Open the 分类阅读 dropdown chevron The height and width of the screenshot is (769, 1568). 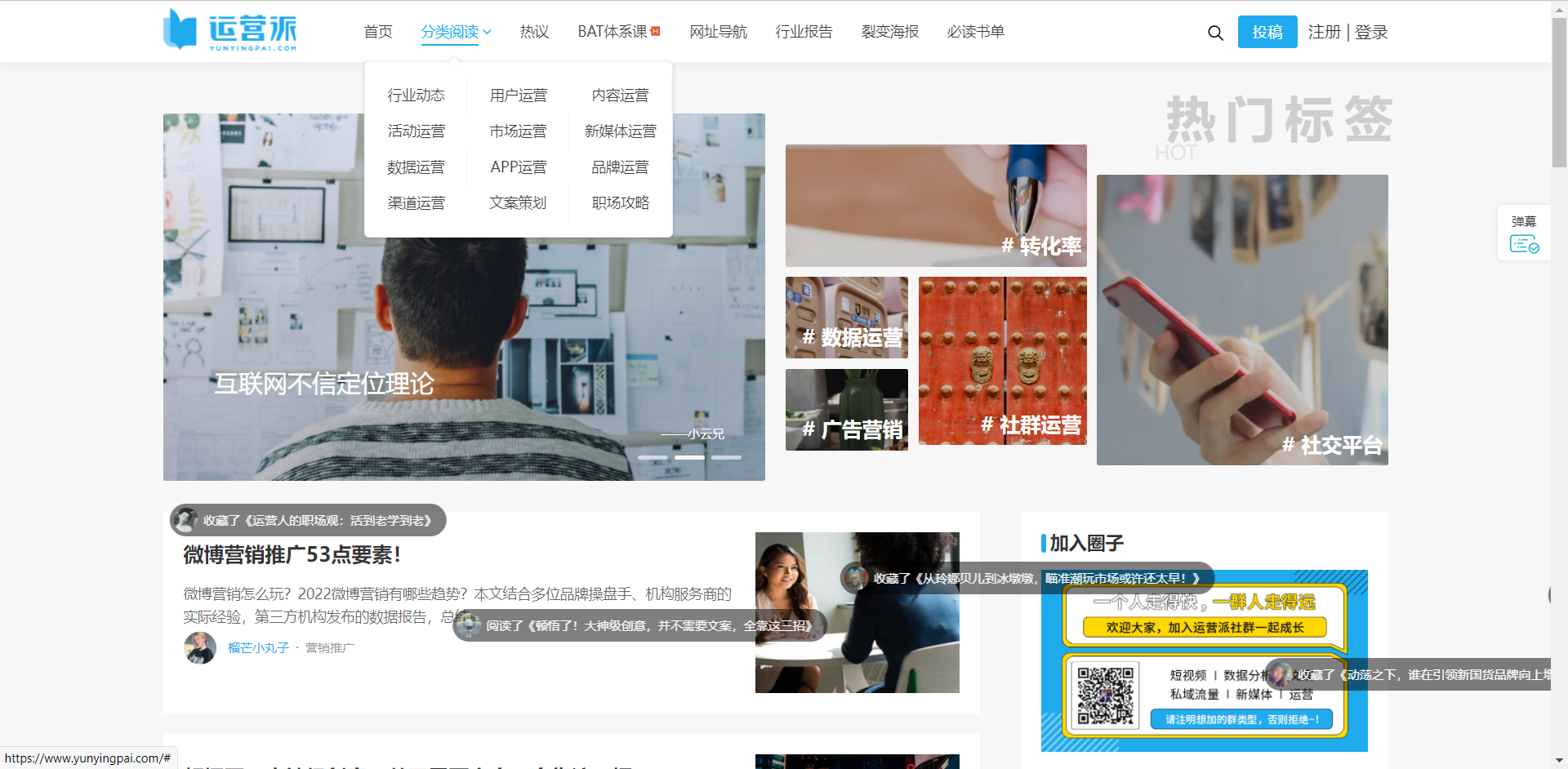point(488,33)
